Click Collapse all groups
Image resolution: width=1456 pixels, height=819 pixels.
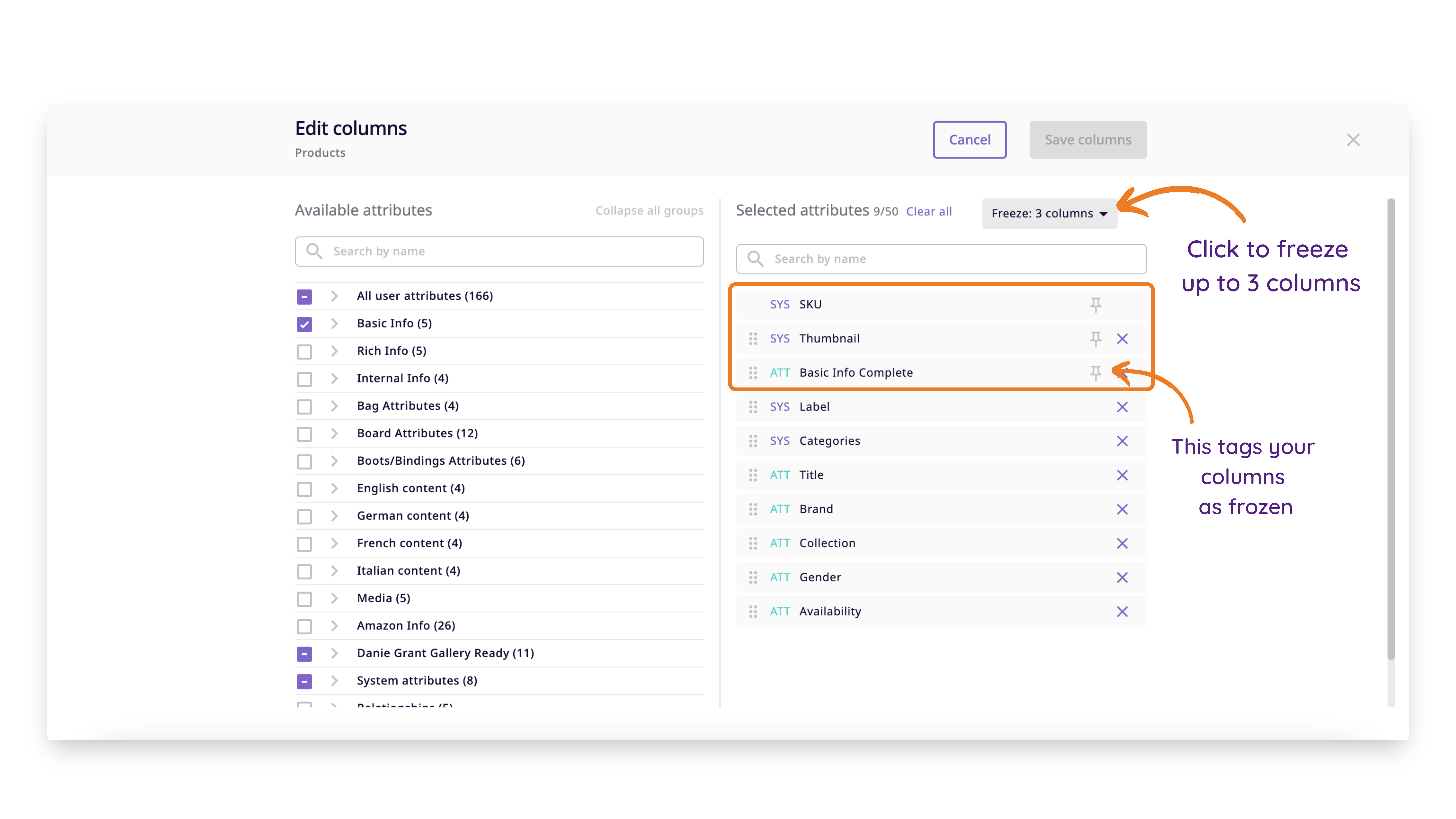click(649, 211)
